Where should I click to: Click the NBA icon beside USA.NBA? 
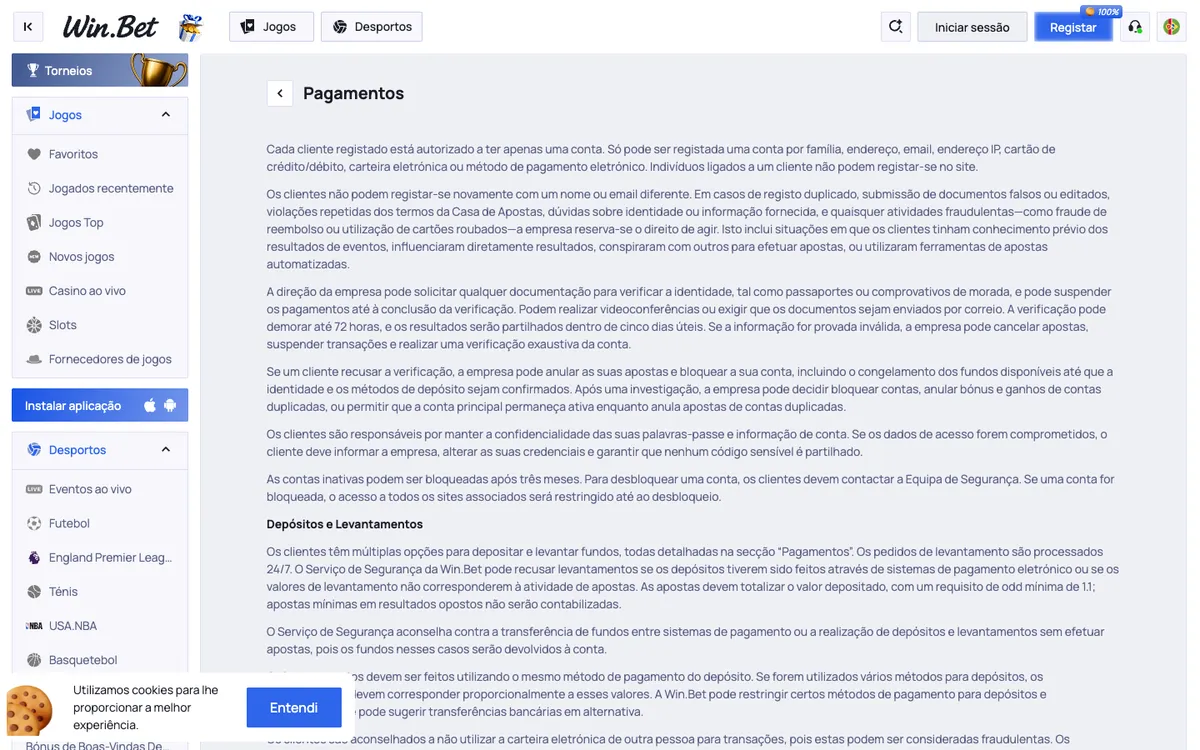pos(34,625)
